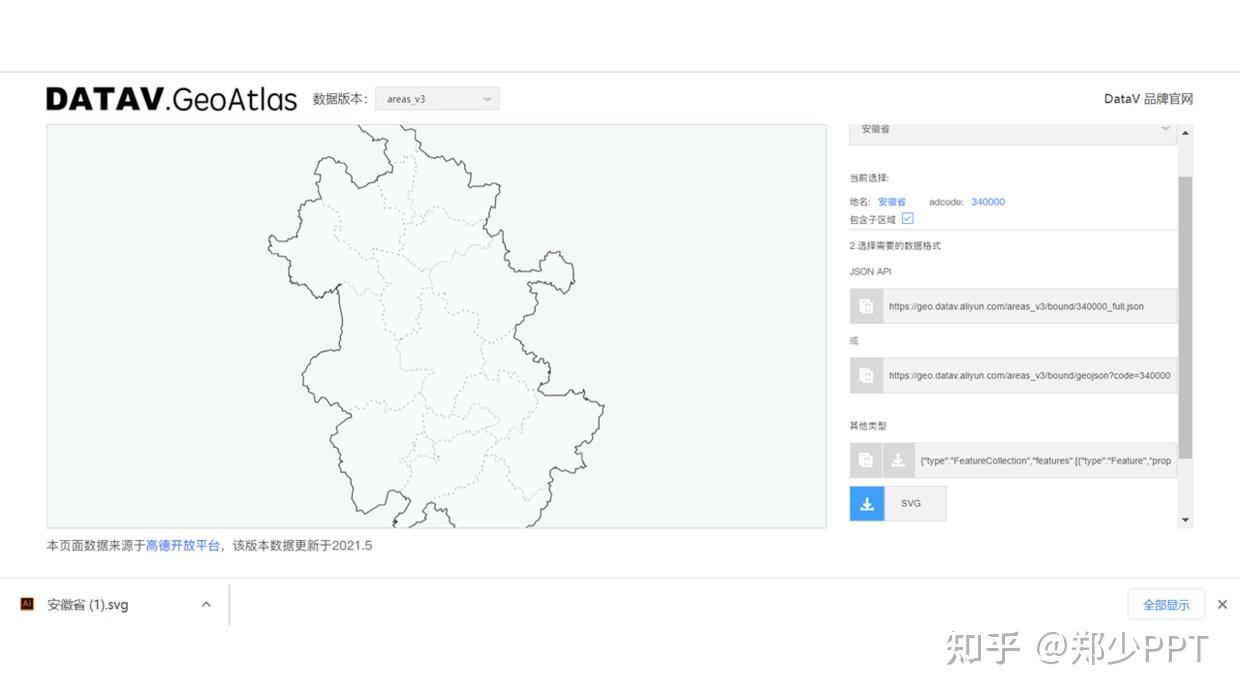Screen dimensions: 1240x698
Task: Click the blue SVG download icon
Action: (x=866, y=503)
